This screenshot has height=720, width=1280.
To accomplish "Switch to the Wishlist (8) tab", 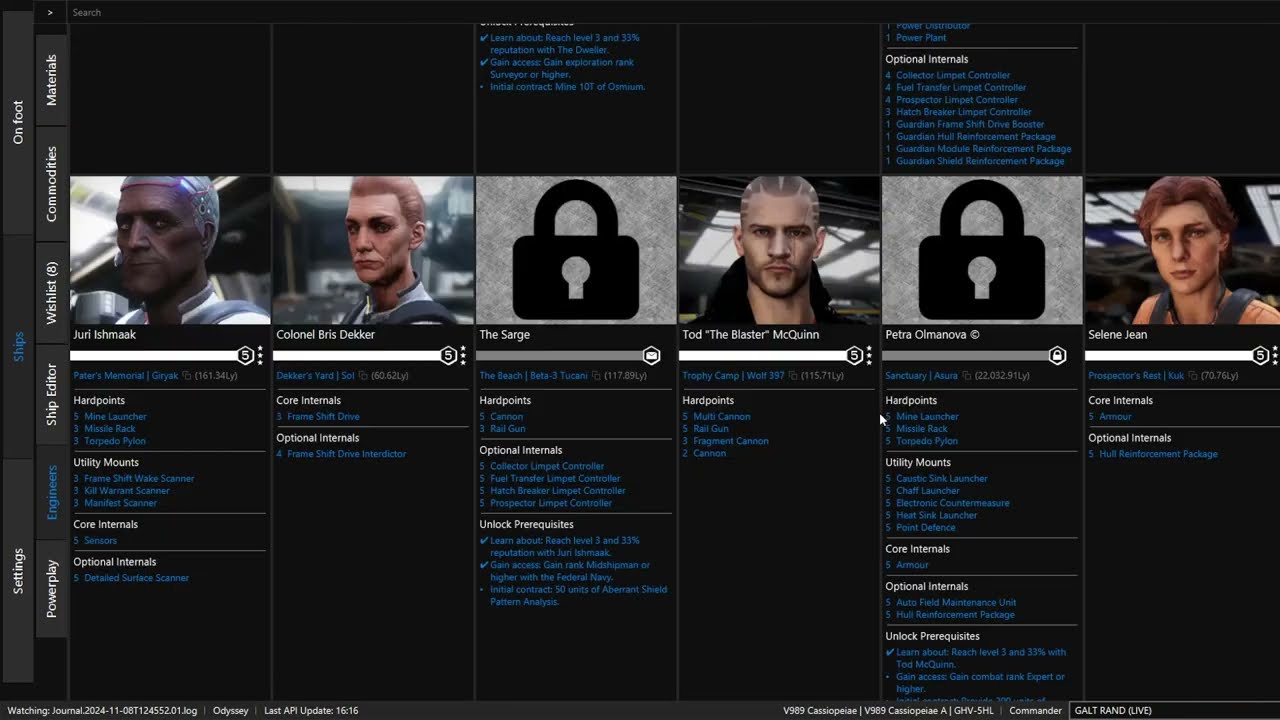I will pos(52,293).
